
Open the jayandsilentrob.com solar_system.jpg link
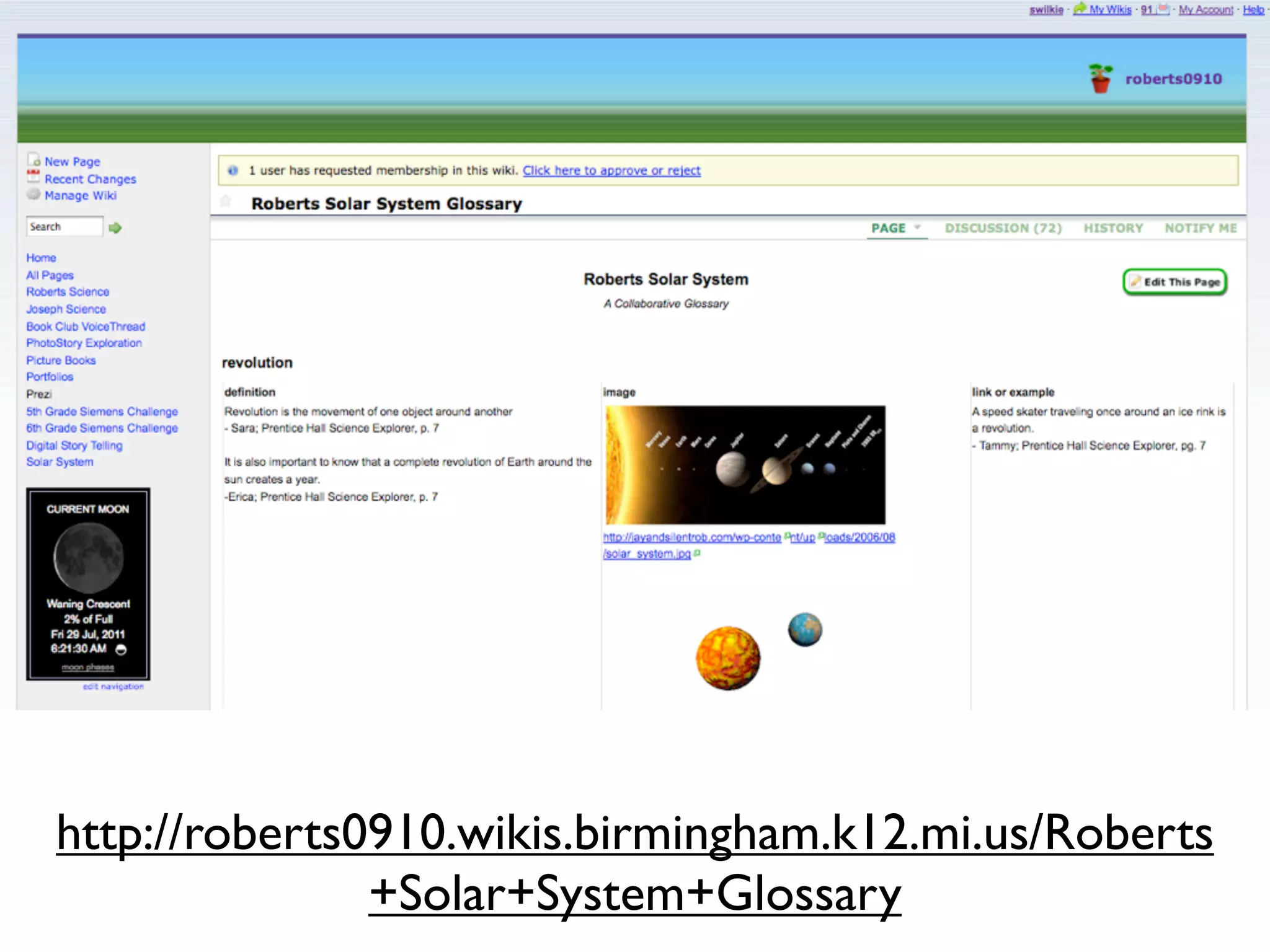click(x=749, y=545)
